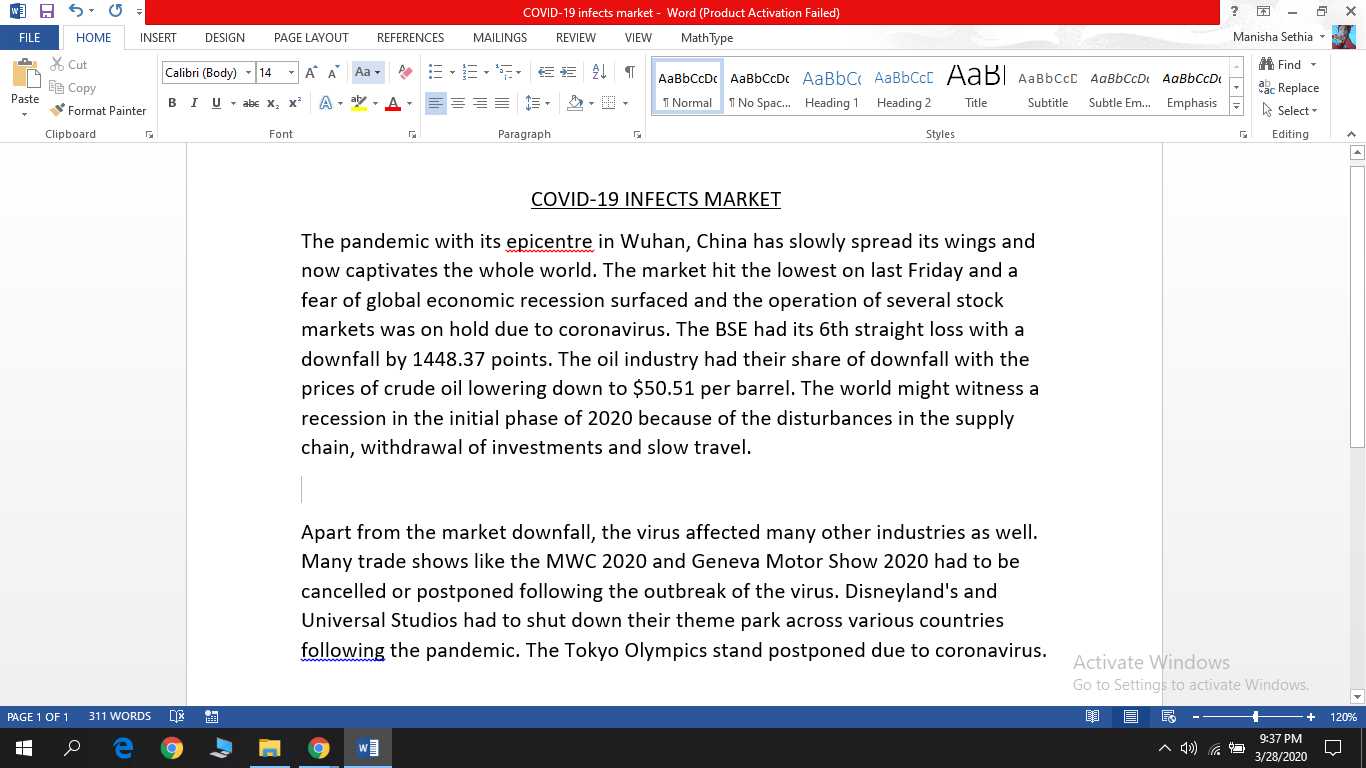
Task: Switch to Web Layout view in the status bar
Action: click(1169, 717)
